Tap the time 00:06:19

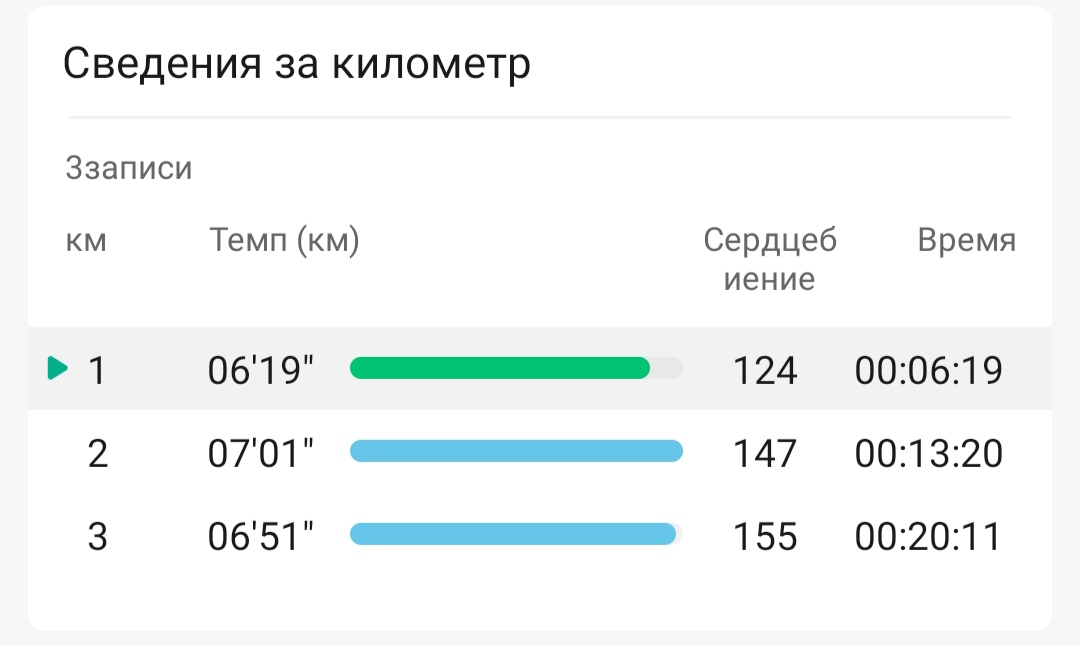pyautogui.click(x=928, y=370)
